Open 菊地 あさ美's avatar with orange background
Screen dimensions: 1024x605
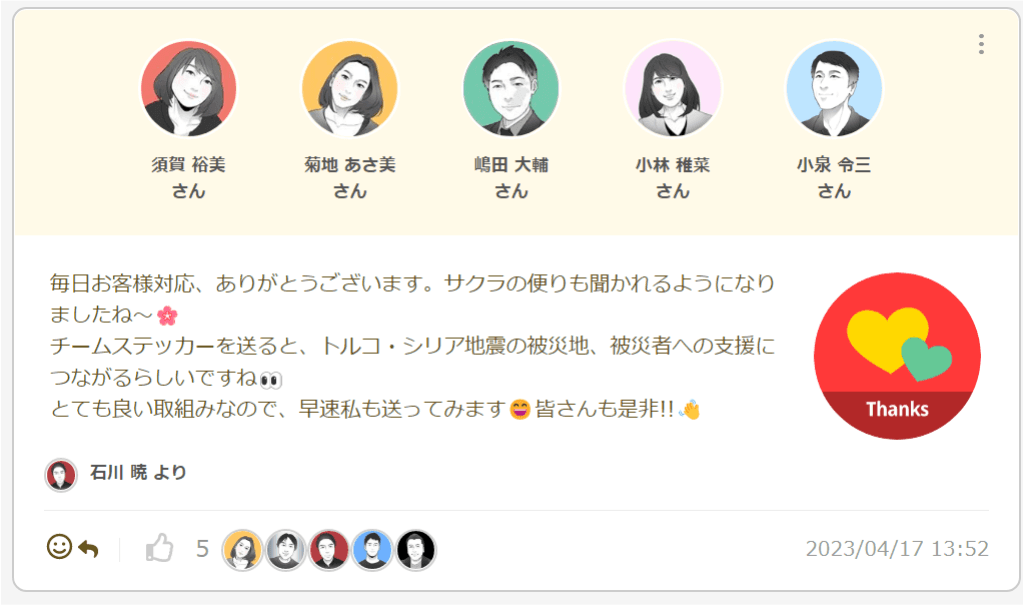[x=350, y=89]
